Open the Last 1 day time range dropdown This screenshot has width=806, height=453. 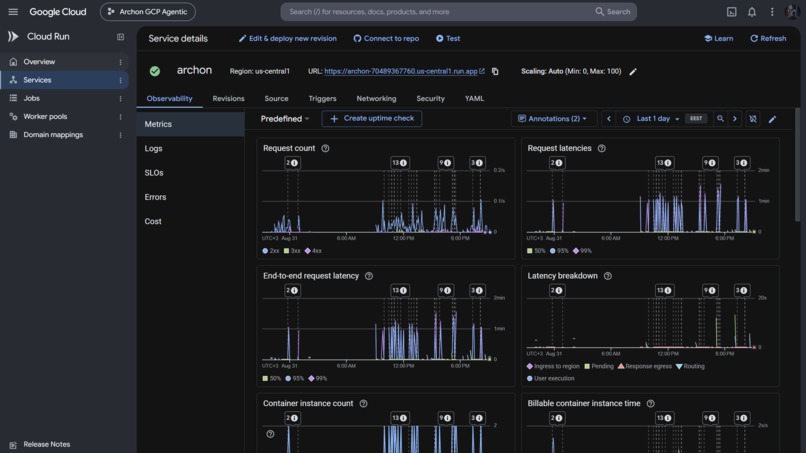(652, 119)
